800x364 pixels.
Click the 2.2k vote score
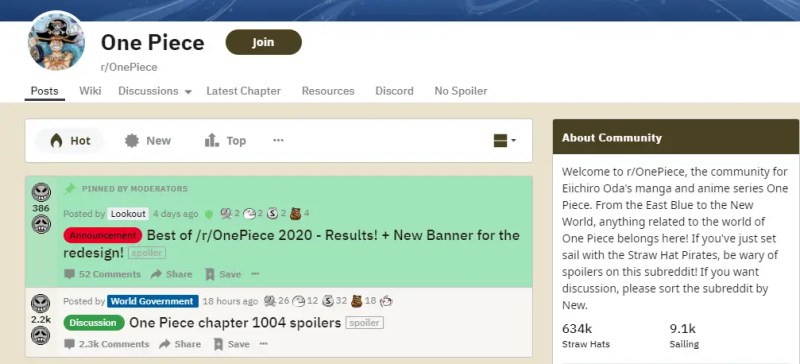pyautogui.click(x=41, y=320)
